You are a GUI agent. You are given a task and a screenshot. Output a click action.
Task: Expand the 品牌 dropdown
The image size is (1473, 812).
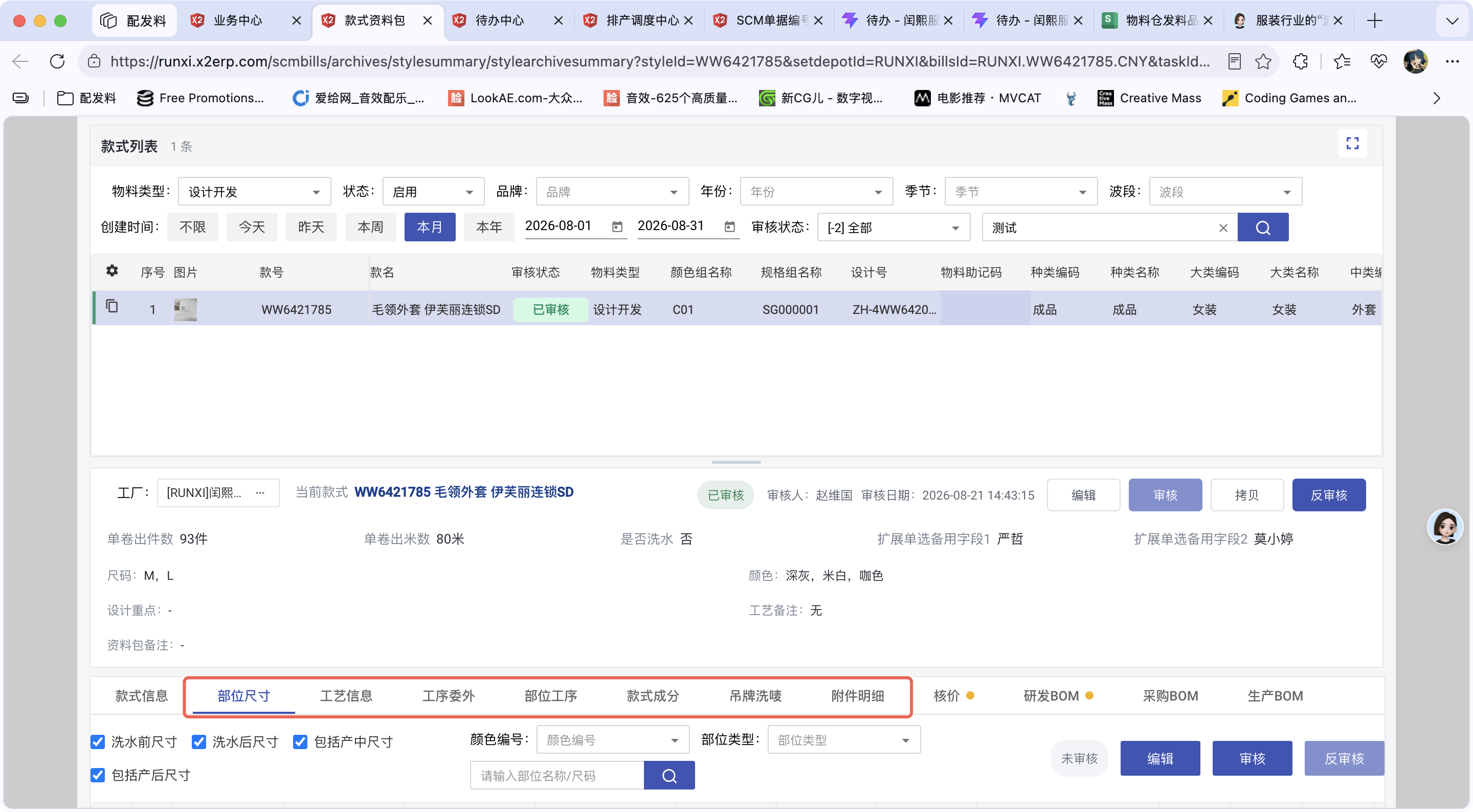(612, 192)
